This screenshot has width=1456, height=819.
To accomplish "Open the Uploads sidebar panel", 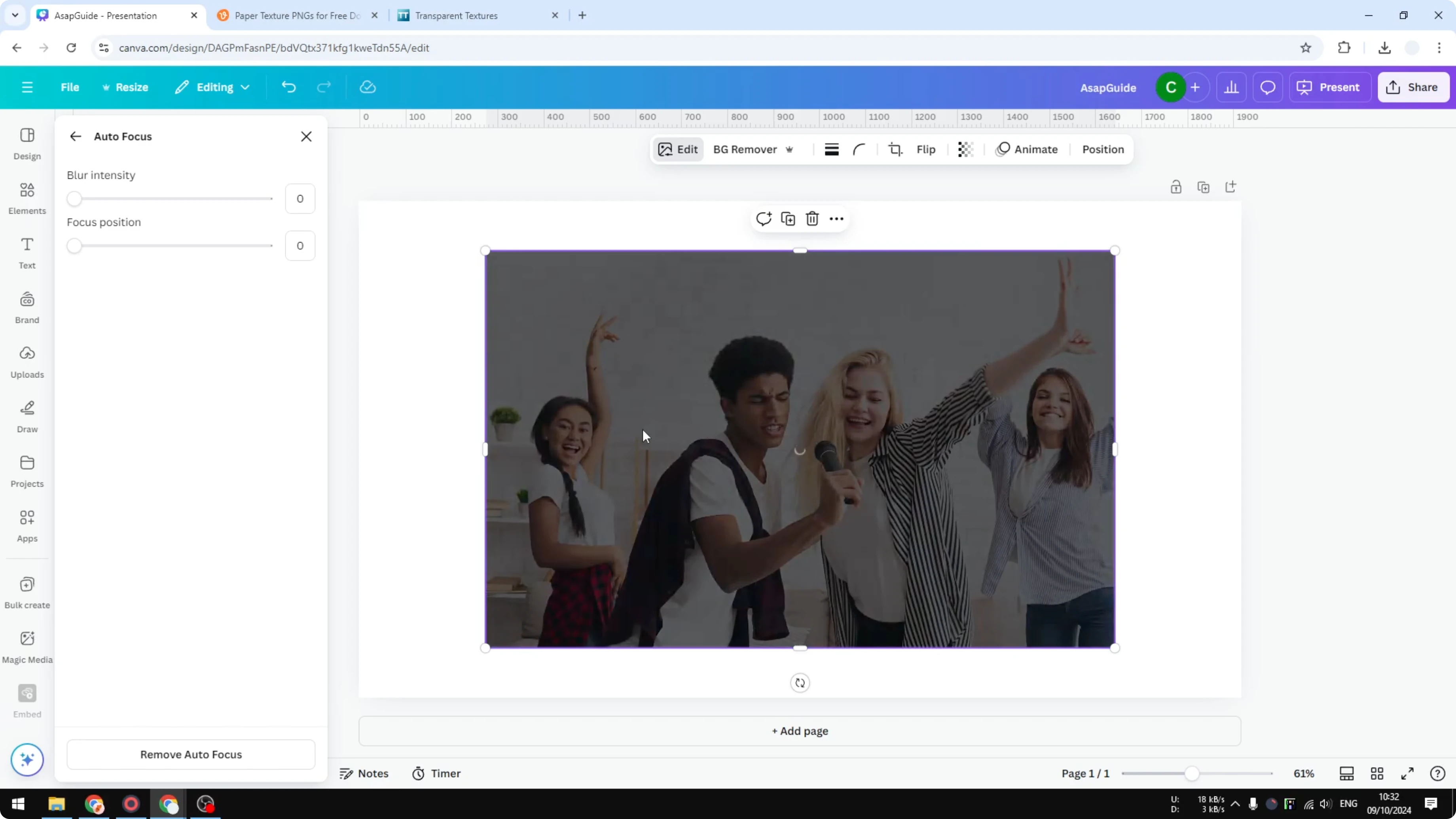I will (x=27, y=362).
